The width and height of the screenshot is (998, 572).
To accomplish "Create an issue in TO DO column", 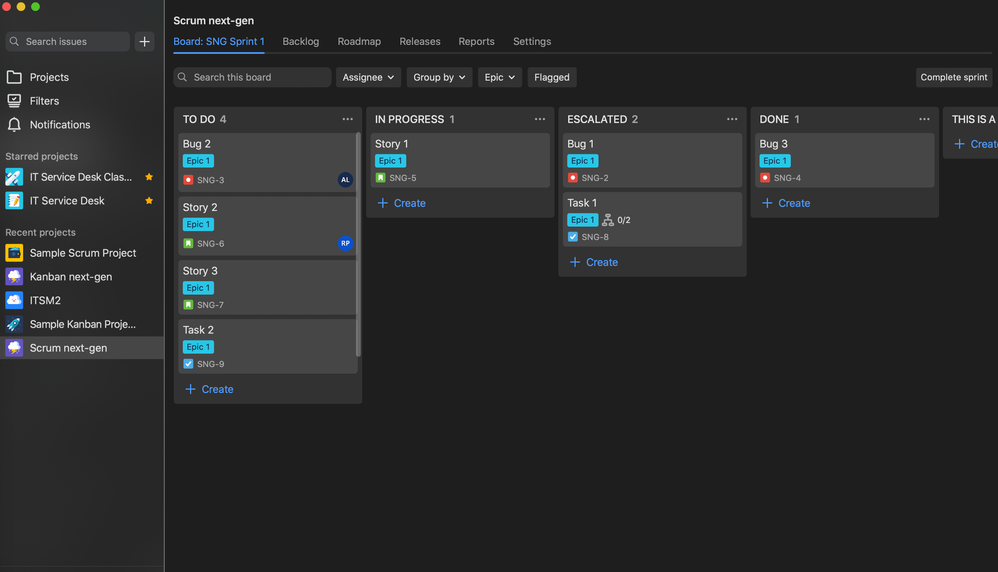I will point(209,389).
